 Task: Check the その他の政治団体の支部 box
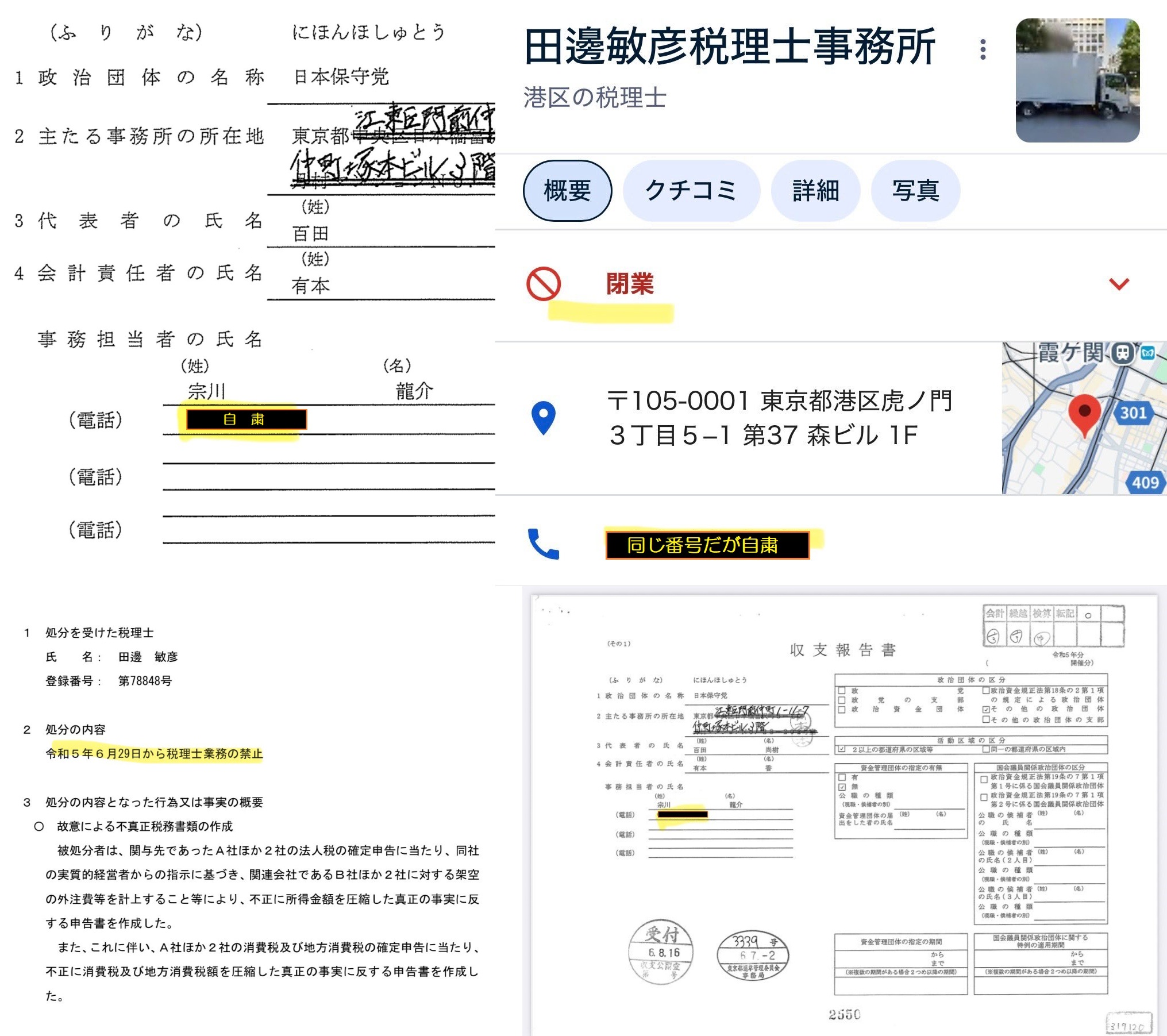985,719
